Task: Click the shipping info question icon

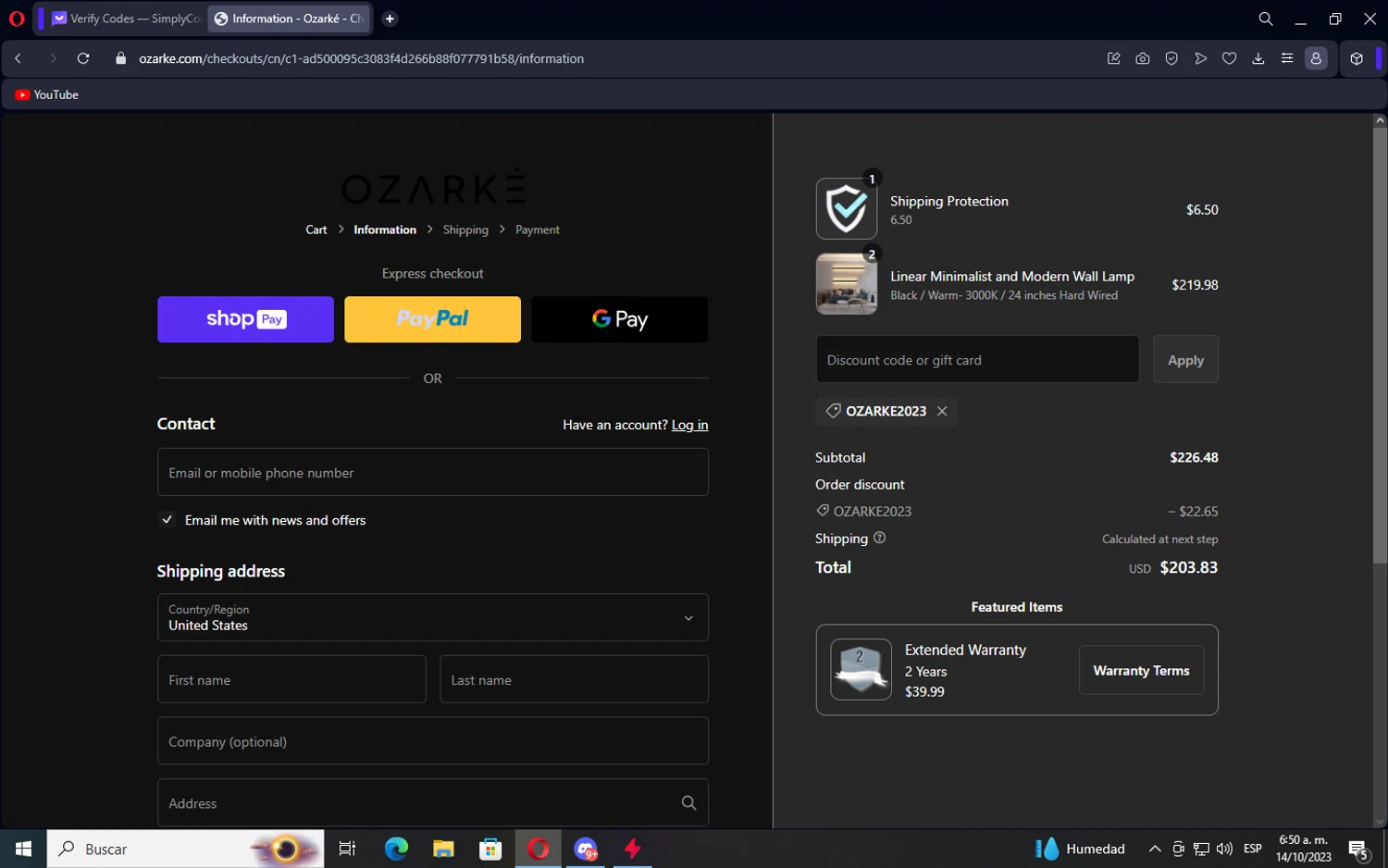Action: [x=880, y=538]
